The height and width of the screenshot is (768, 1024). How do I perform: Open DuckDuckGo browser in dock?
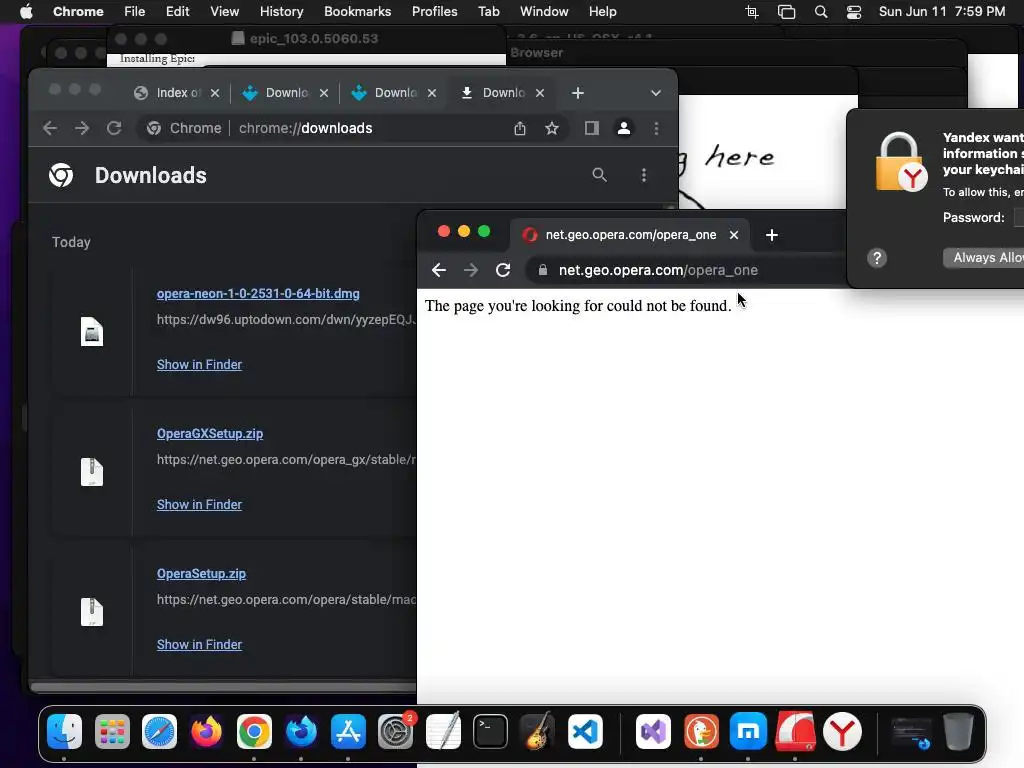[701, 731]
